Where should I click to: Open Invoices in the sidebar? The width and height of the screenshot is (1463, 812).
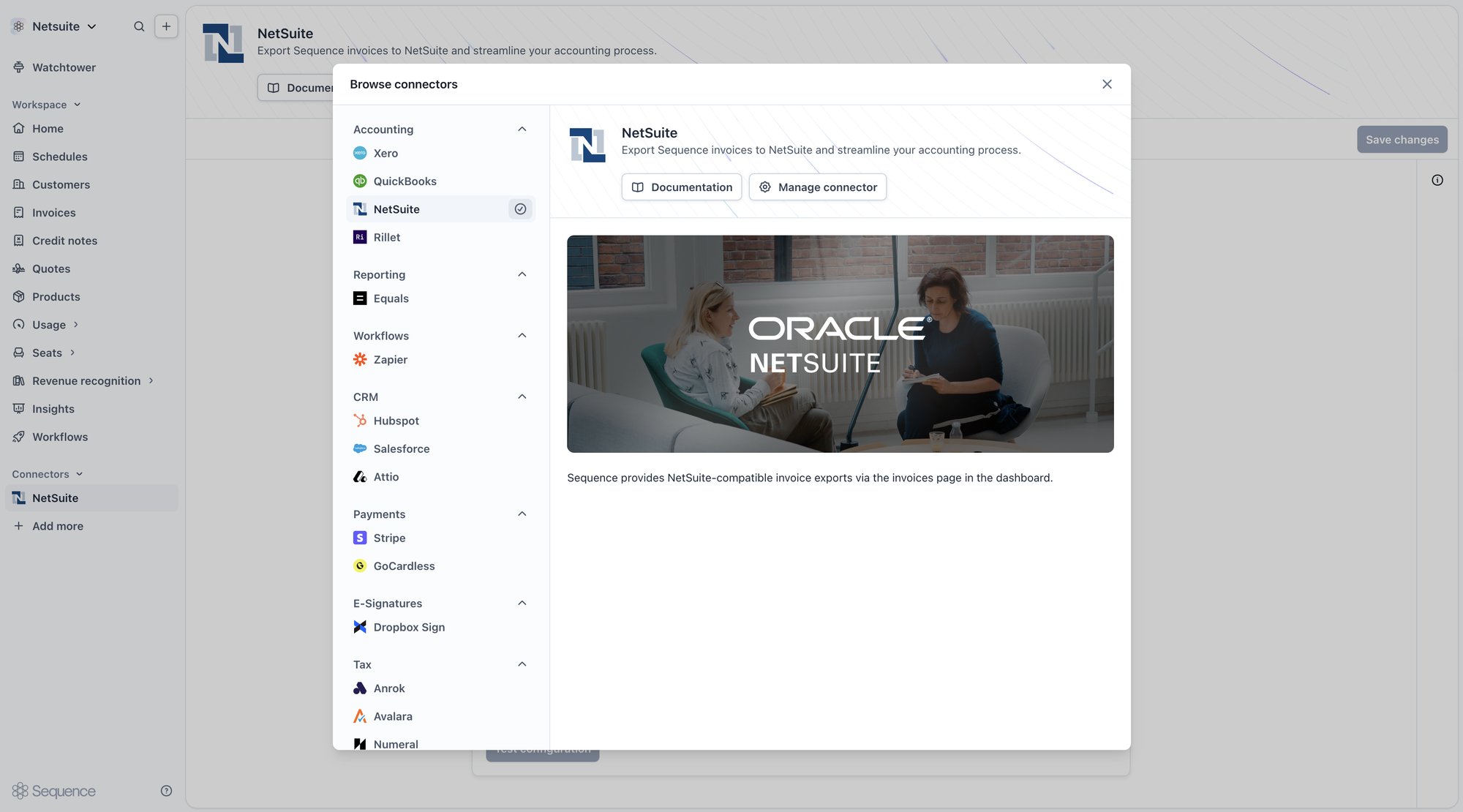[91, 213]
